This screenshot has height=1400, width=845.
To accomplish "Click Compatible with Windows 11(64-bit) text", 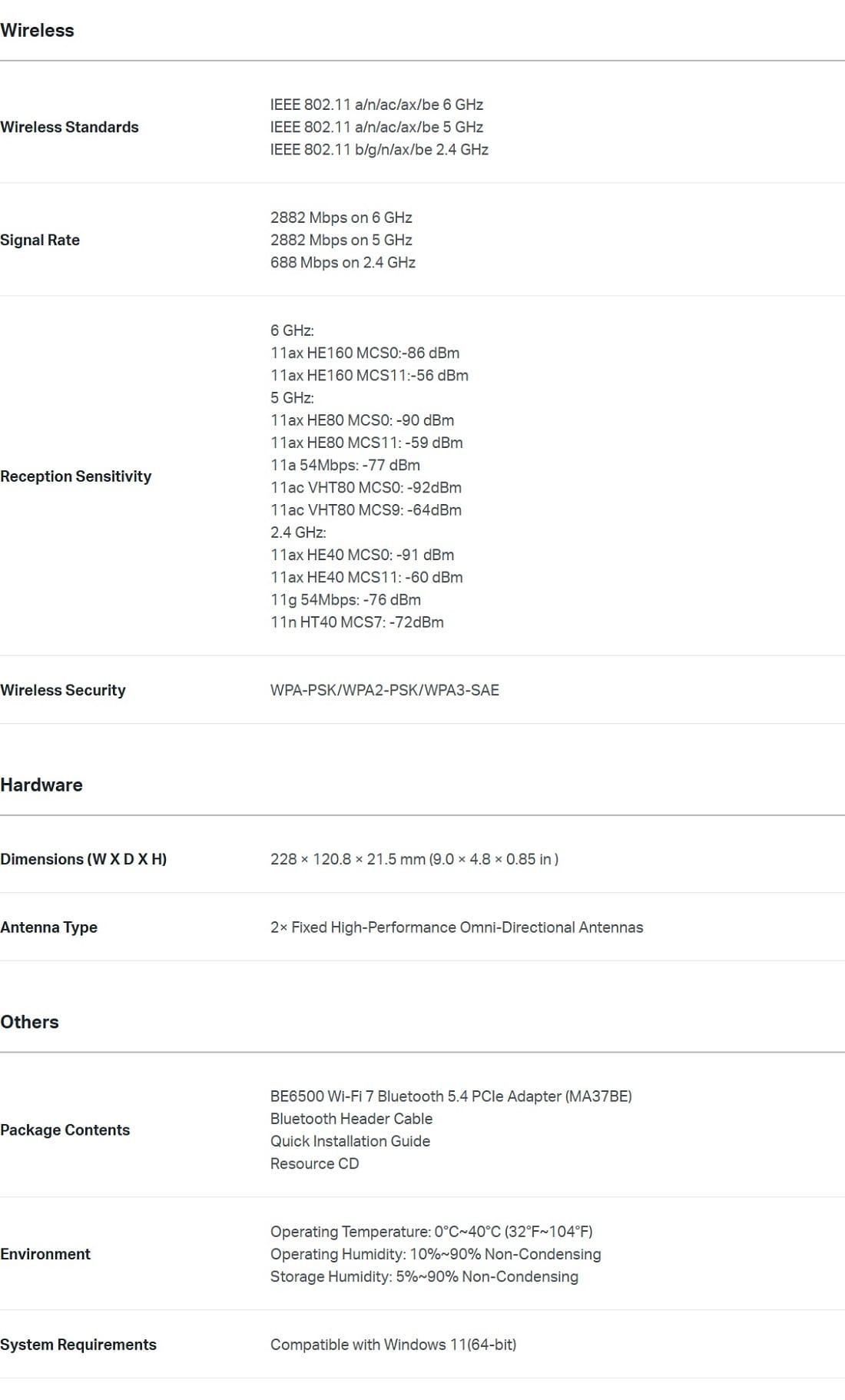I will click(393, 1345).
